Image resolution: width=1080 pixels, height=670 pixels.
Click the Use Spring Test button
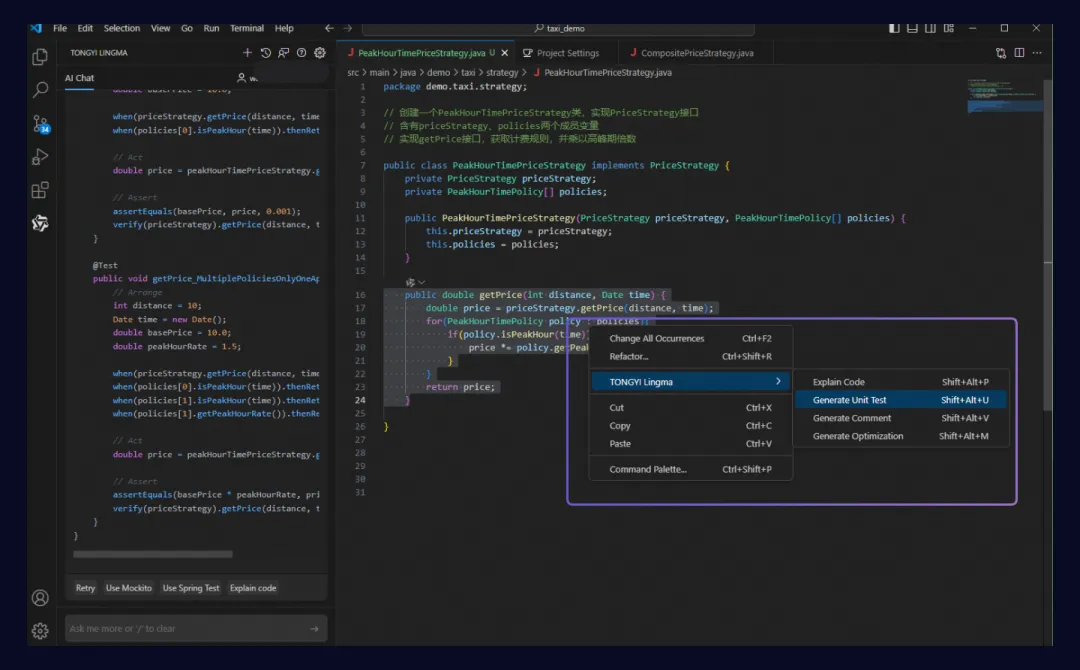point(191,588)
